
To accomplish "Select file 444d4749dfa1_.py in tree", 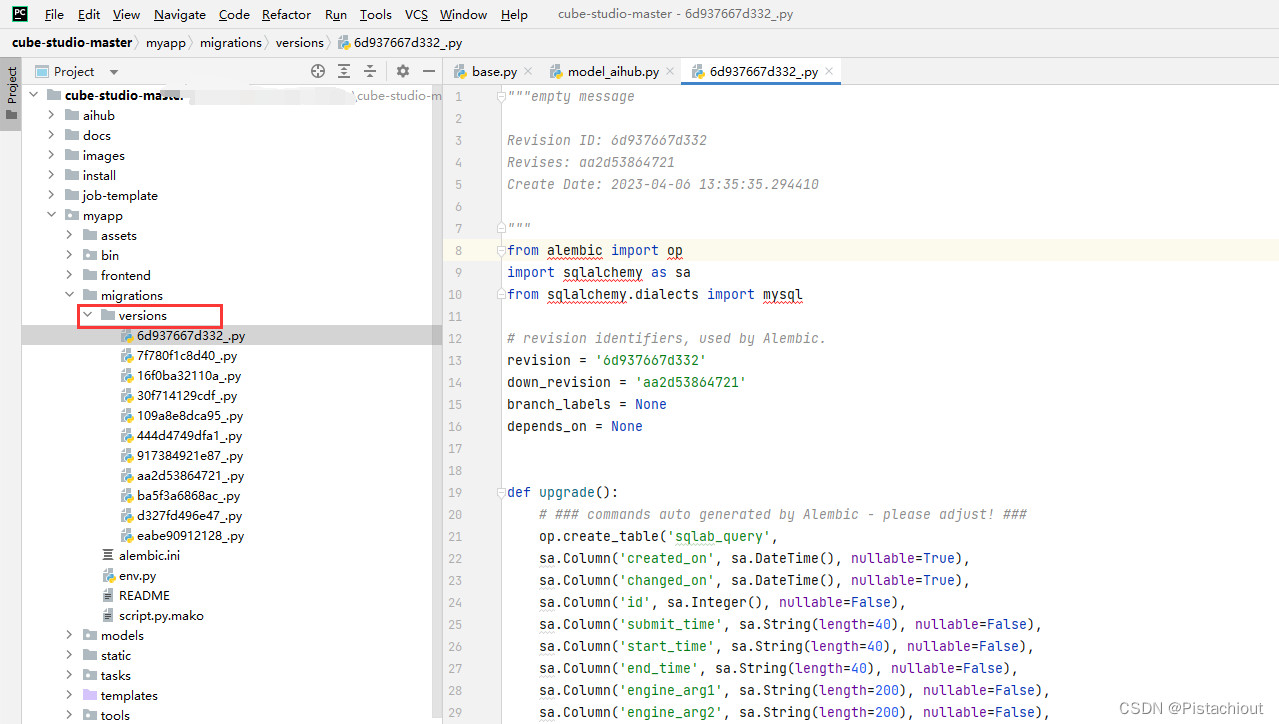I will tap(189, 435).
